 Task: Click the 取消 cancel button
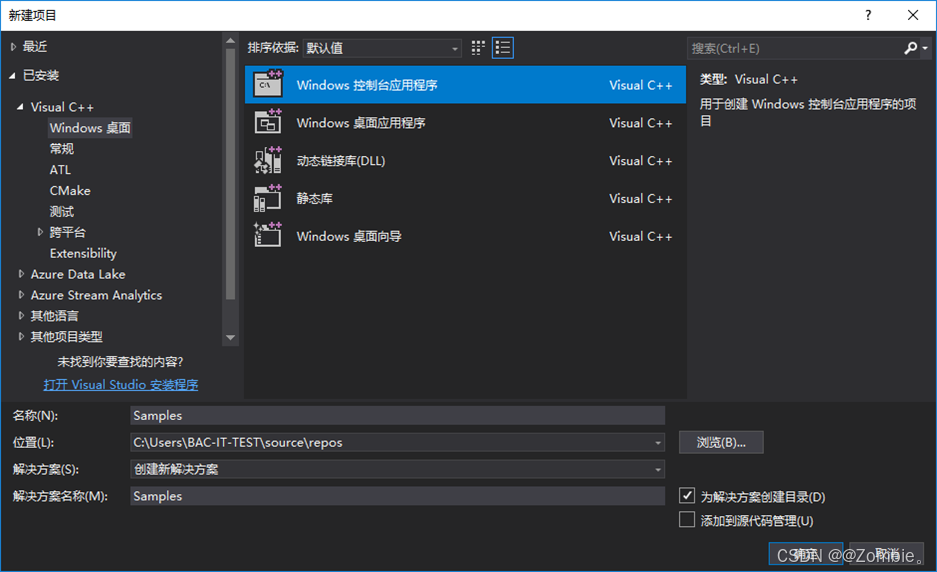pos(886,553)
